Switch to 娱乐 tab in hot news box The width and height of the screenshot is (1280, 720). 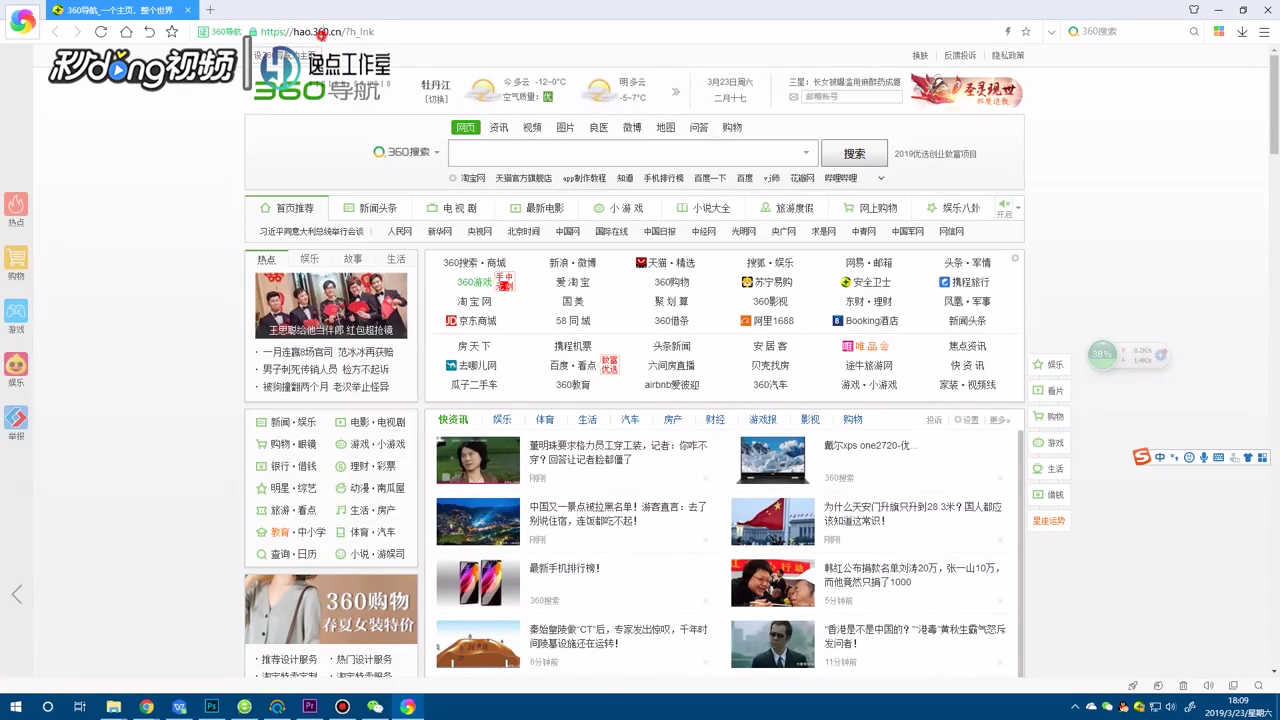(310, 259)
